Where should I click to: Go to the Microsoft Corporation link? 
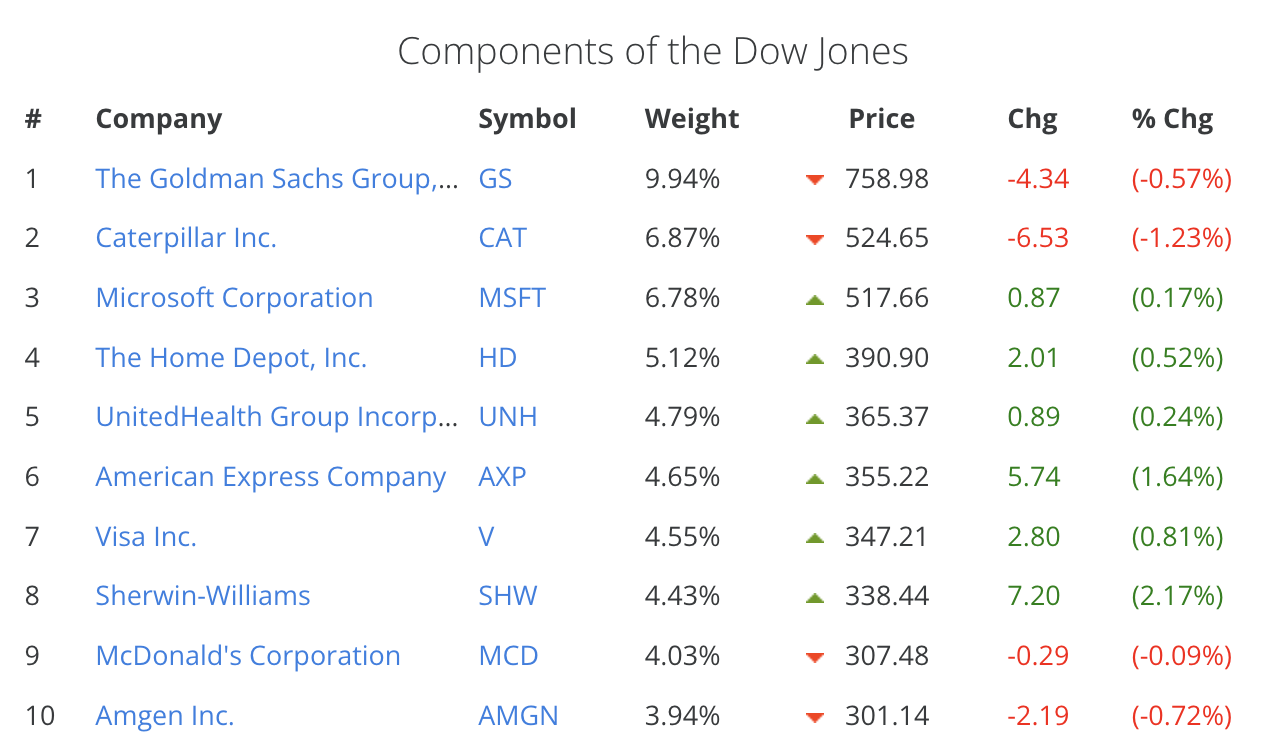[234, 298]
